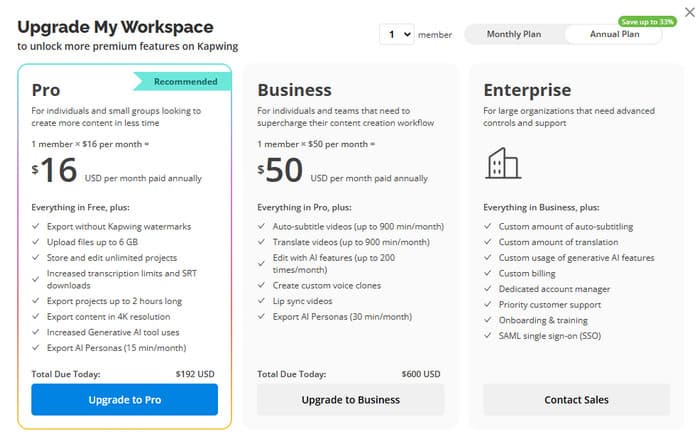Click the Upgrade to Business button

click(350, 399)
